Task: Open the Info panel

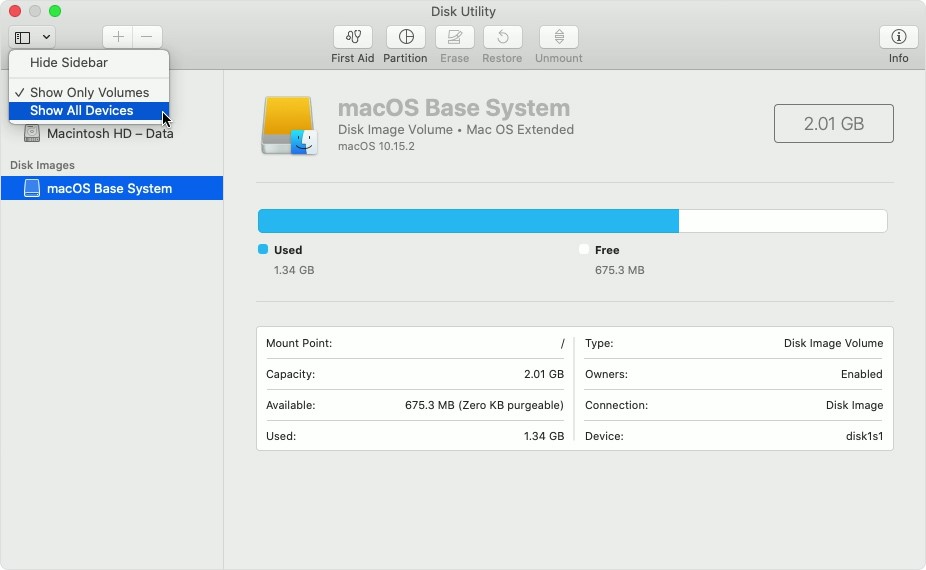Action: coord(898,37)
